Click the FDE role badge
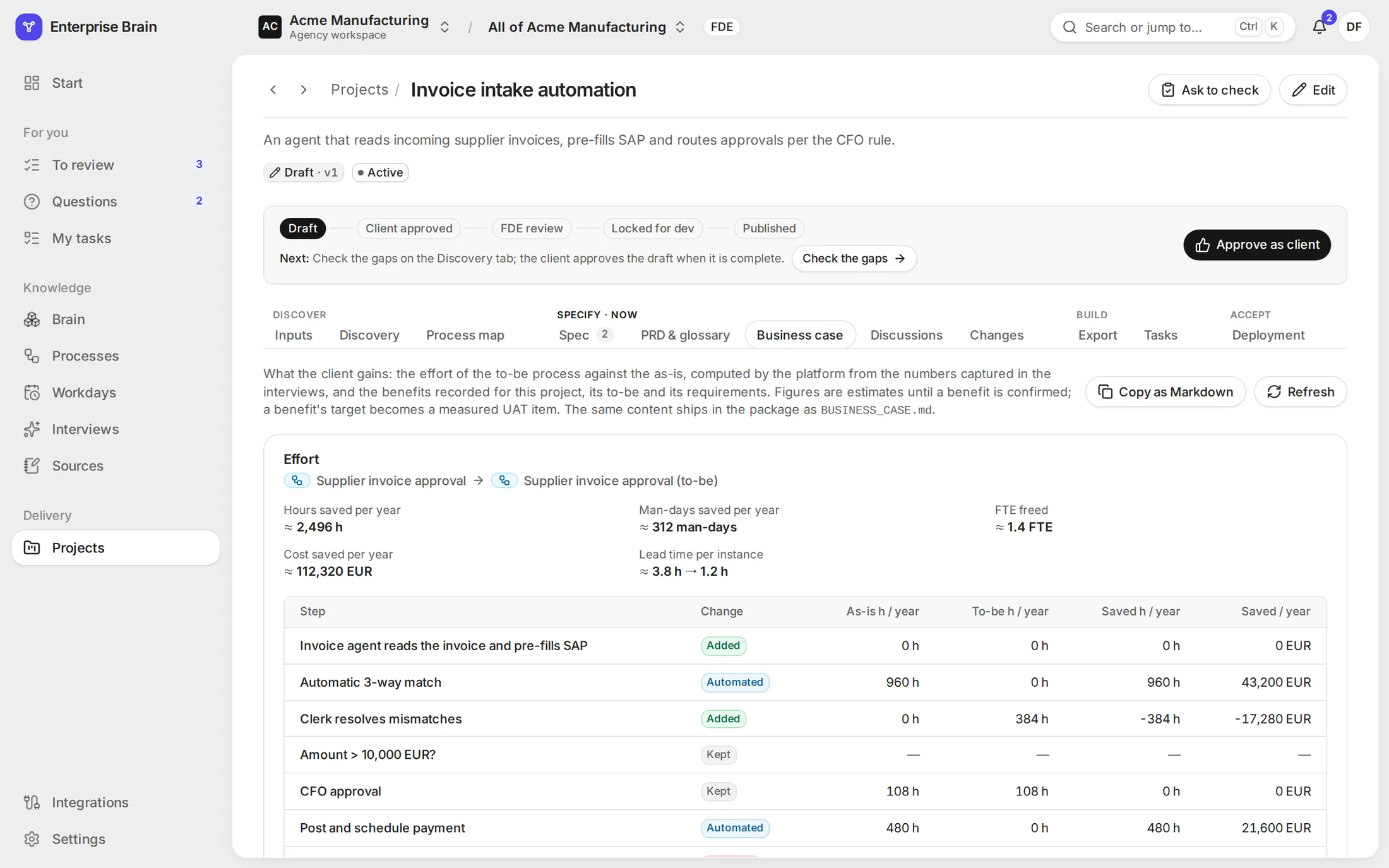This screenshot has height=868, width=1389. point(722,27)
